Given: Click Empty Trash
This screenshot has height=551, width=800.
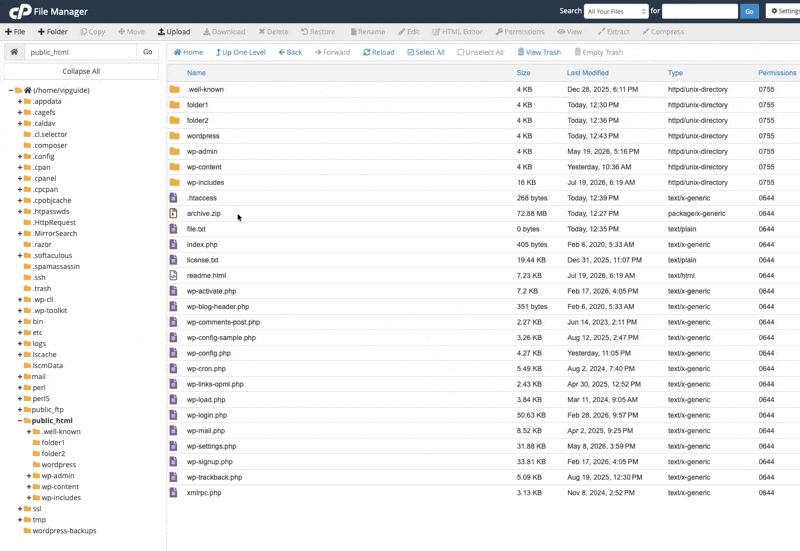Looking at the screenshot, I should 599,52.
